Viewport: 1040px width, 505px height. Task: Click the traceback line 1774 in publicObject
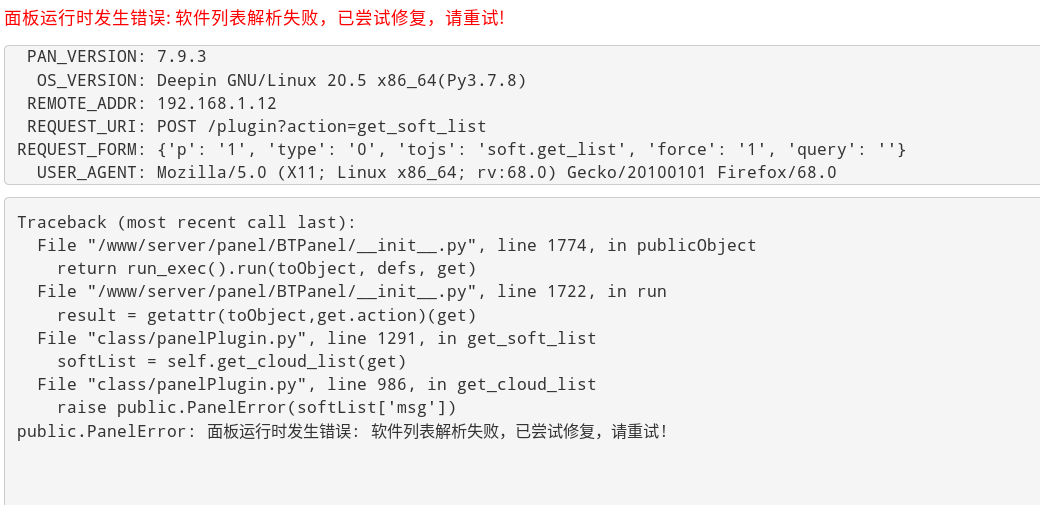coord(396,245)
